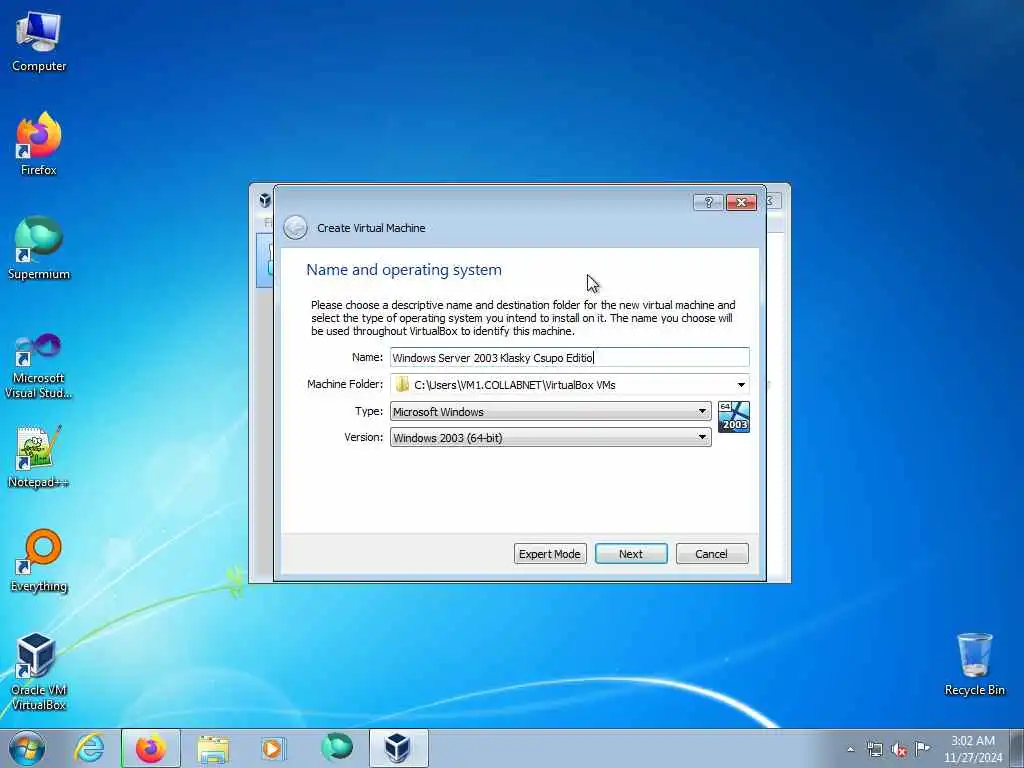This screenshot has height=768, width=1024.
Task: Show hidden tray icons arrow
Action: [850, 749]
